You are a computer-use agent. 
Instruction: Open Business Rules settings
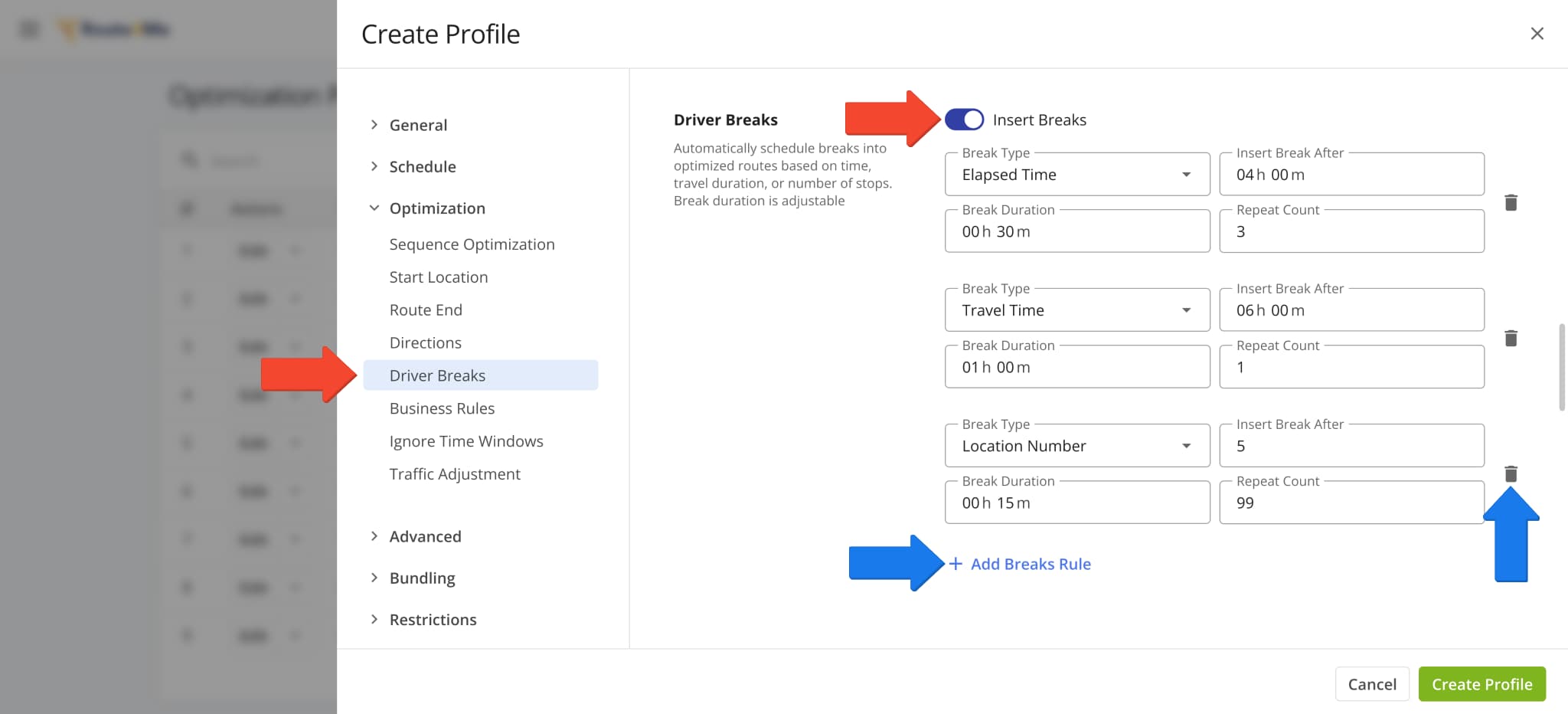[x=442, y=408]
